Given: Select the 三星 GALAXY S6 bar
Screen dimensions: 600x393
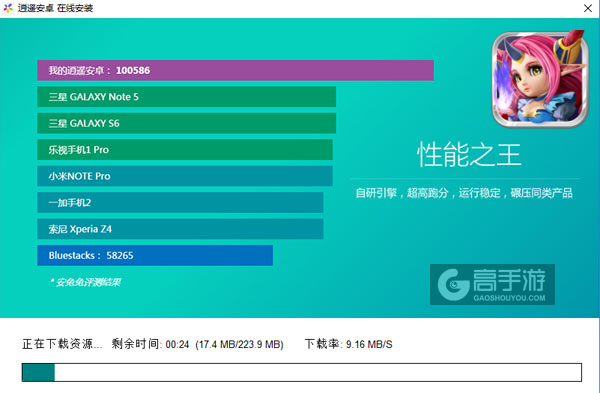Looking at the screenshot, I should pyautogui.click(x=186, y=123).
